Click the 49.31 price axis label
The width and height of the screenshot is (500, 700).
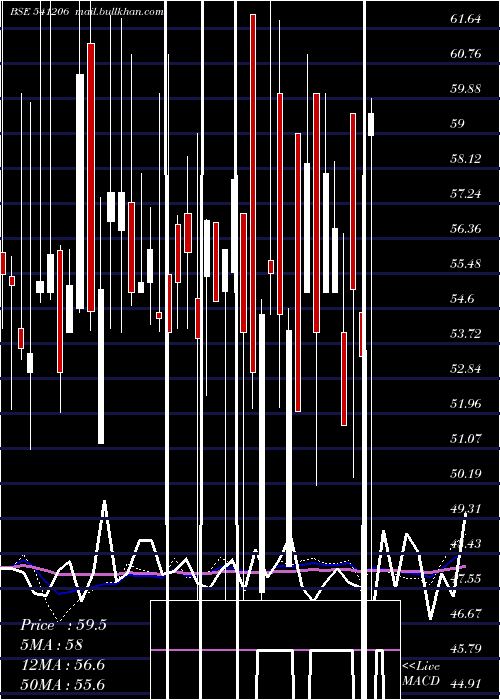(466, 508)
